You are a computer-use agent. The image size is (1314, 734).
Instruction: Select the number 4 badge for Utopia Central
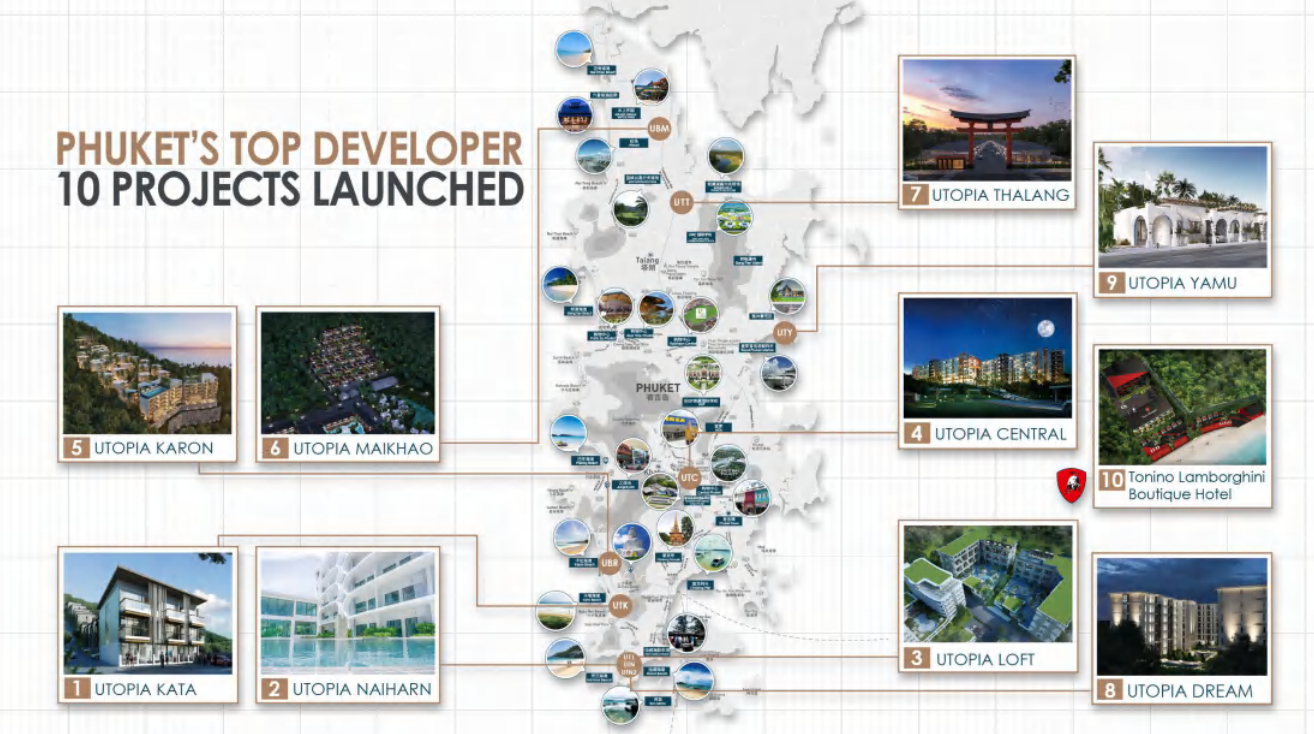pyautogui.click(x=916, y=434)
